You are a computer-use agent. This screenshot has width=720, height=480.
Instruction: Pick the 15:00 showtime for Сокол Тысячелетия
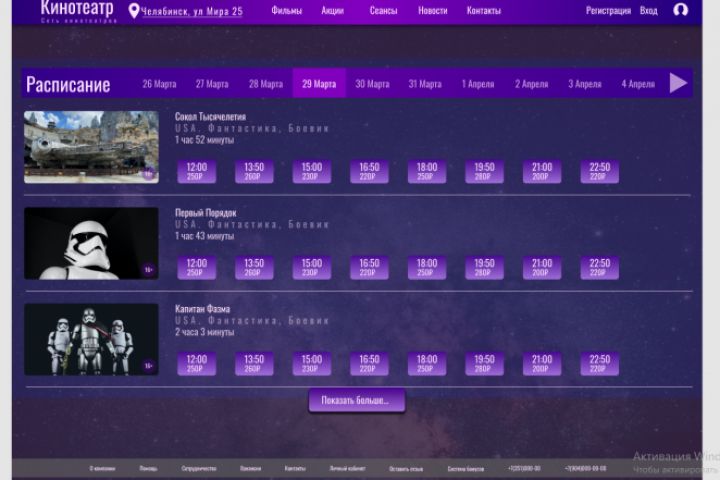(x=312, y=171)
